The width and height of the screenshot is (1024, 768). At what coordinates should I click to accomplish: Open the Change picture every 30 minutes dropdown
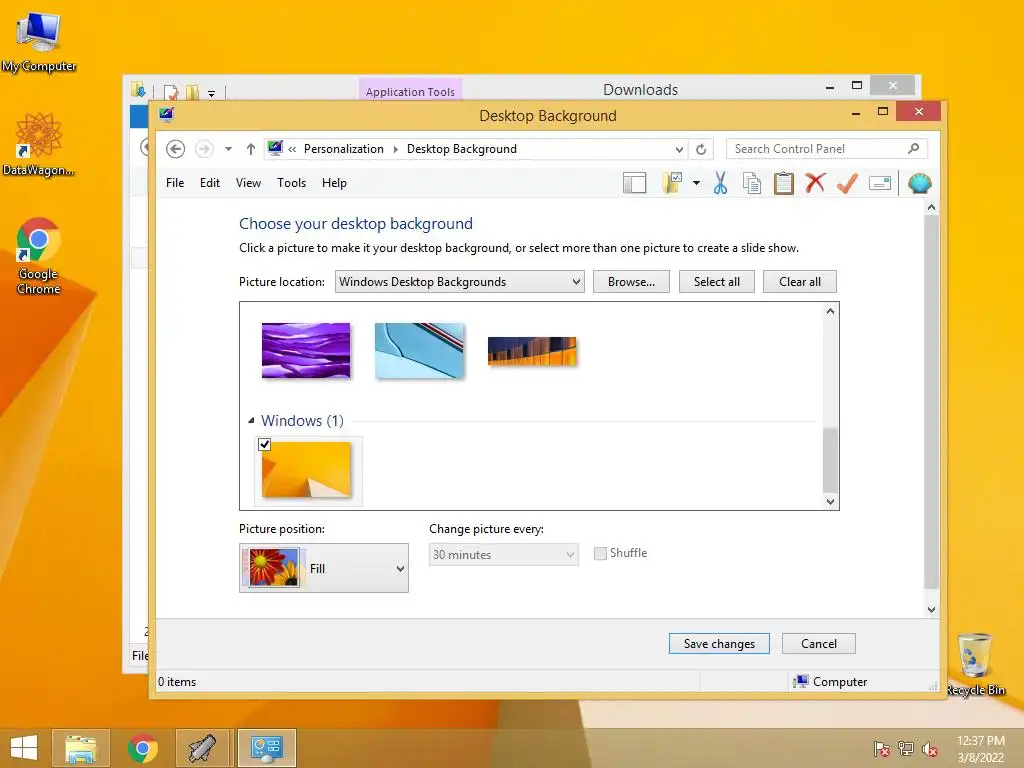pos(504,554)
